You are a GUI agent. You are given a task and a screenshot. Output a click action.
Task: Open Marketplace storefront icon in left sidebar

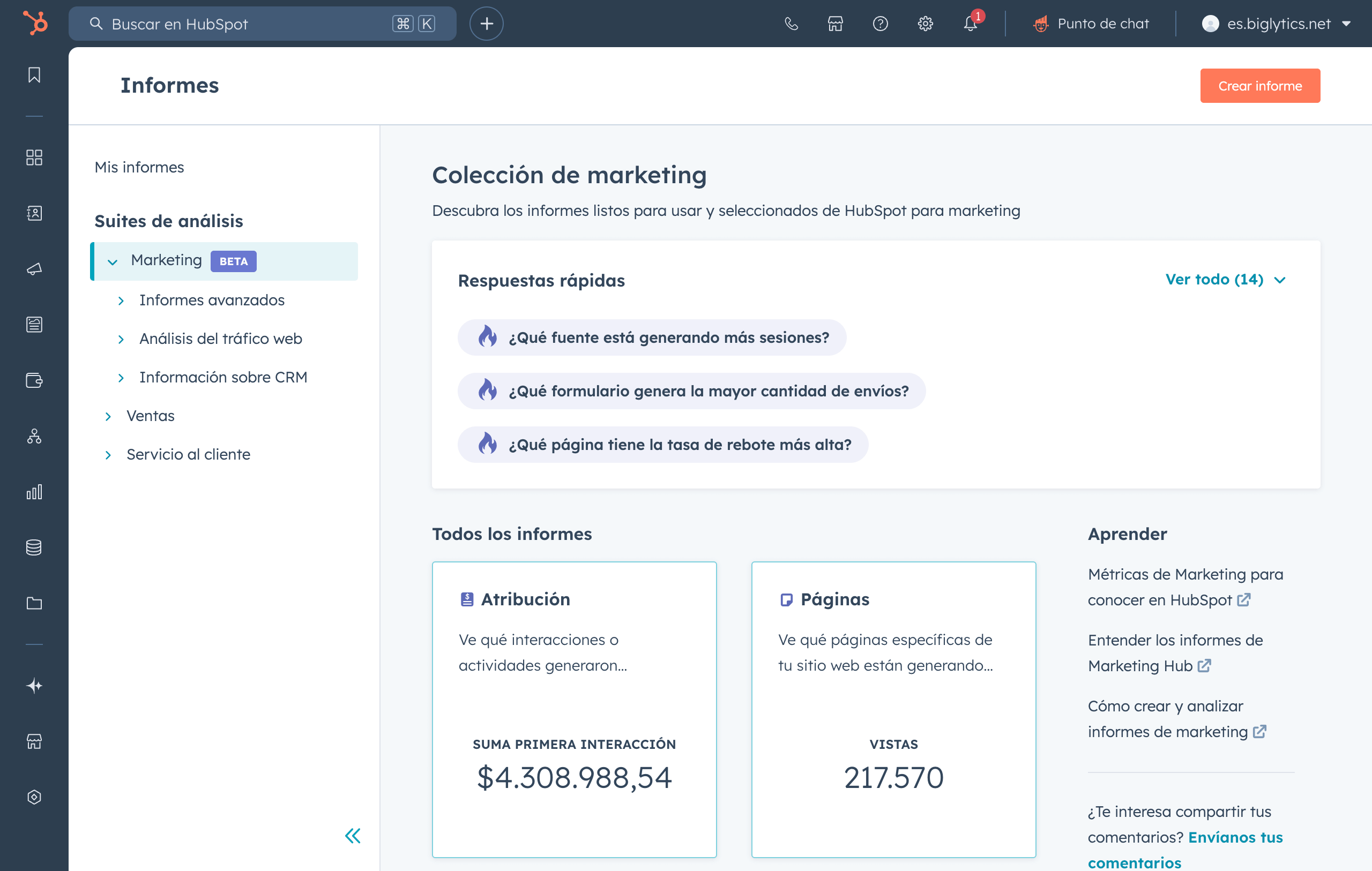34,741
